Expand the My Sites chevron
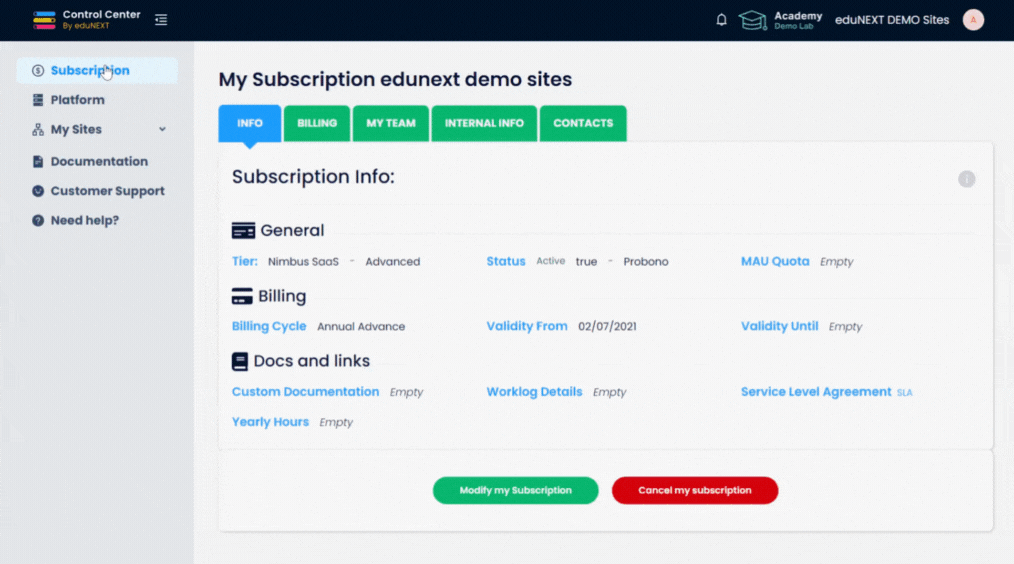The image size is (1014, 564). tap(162, 129)
